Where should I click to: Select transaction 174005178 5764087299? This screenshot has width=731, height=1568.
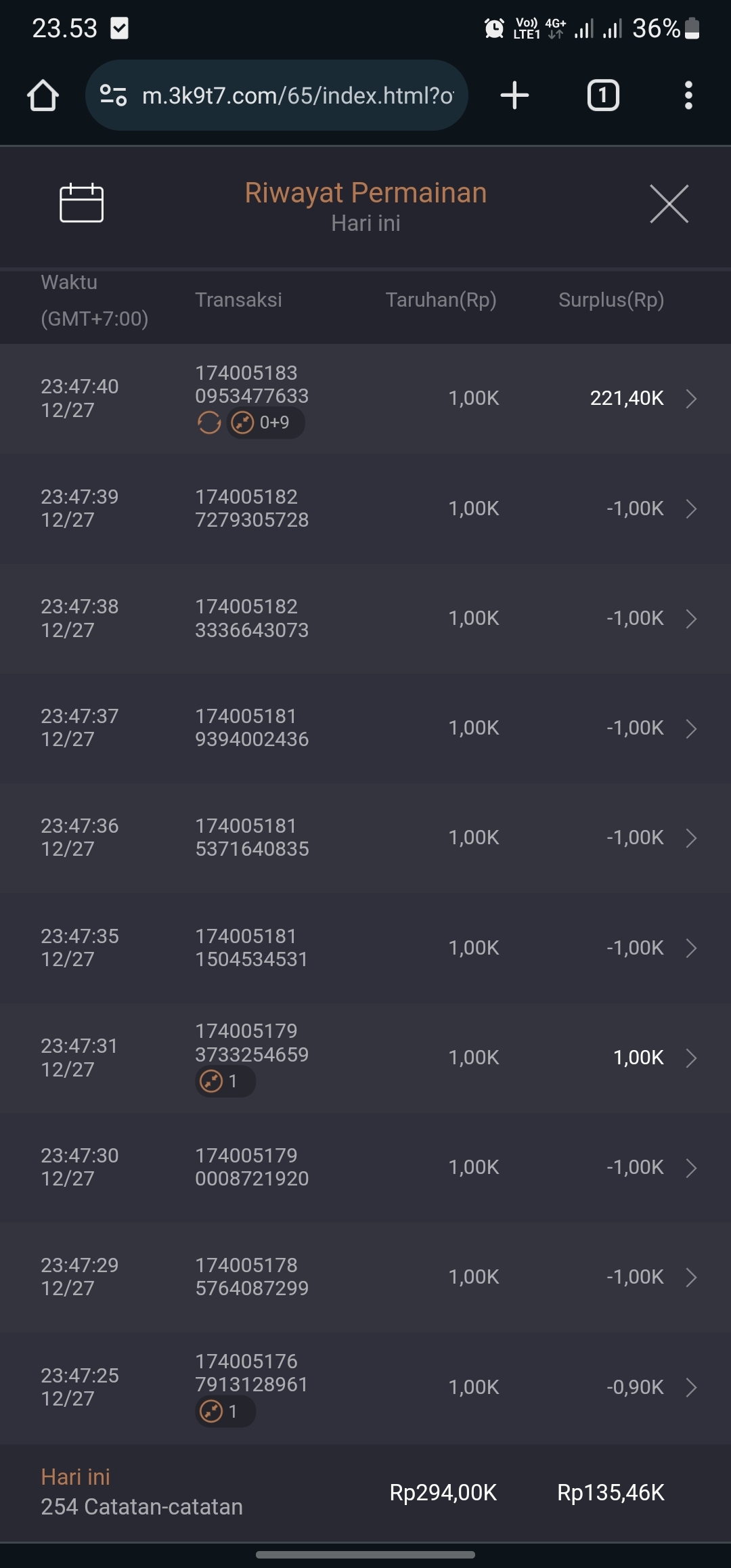[252, 1277]
